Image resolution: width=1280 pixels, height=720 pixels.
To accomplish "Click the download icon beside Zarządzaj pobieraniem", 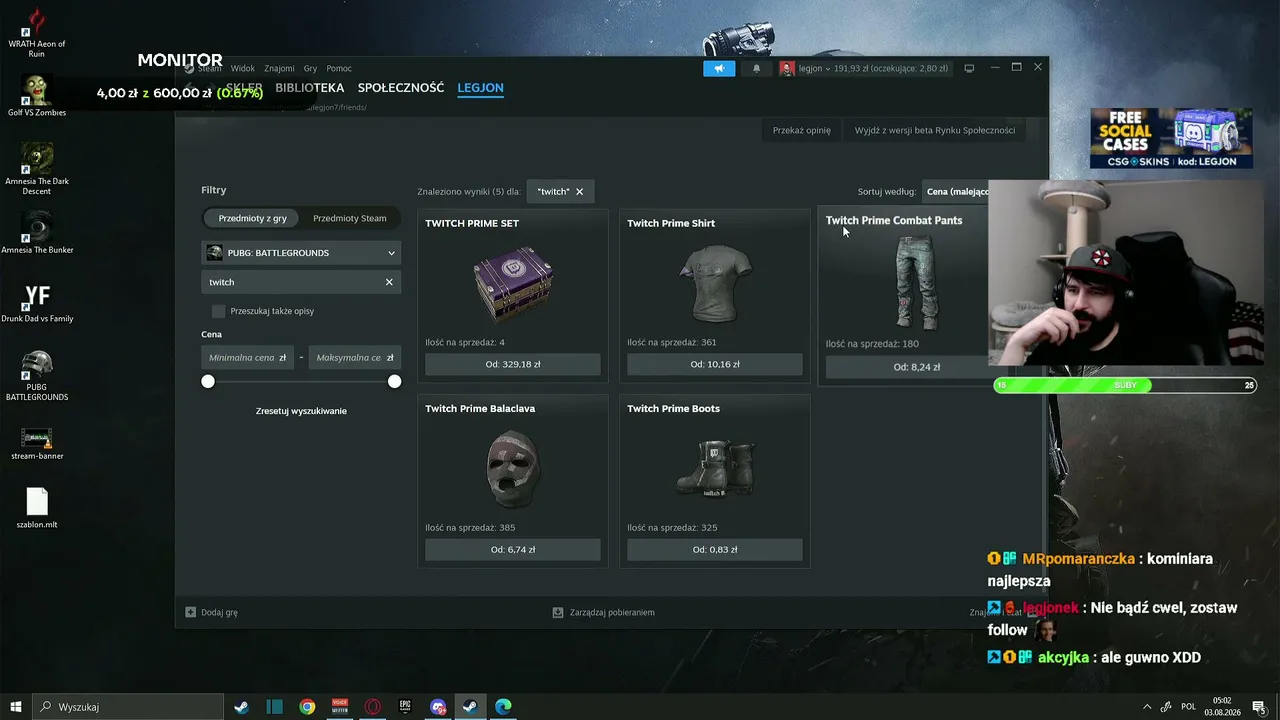I will [558, 612].
